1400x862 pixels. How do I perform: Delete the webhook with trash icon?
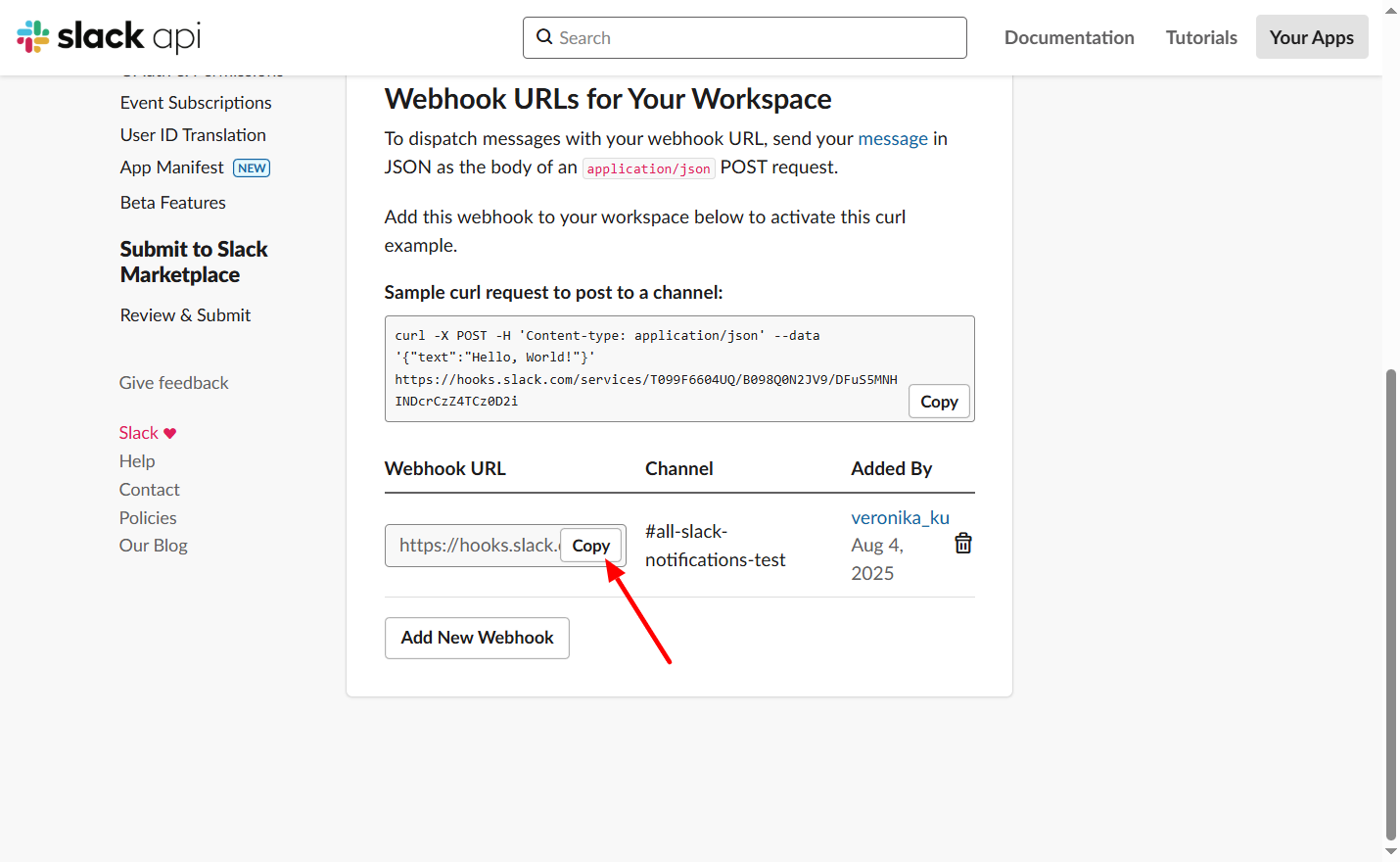[x=963, y=544]
